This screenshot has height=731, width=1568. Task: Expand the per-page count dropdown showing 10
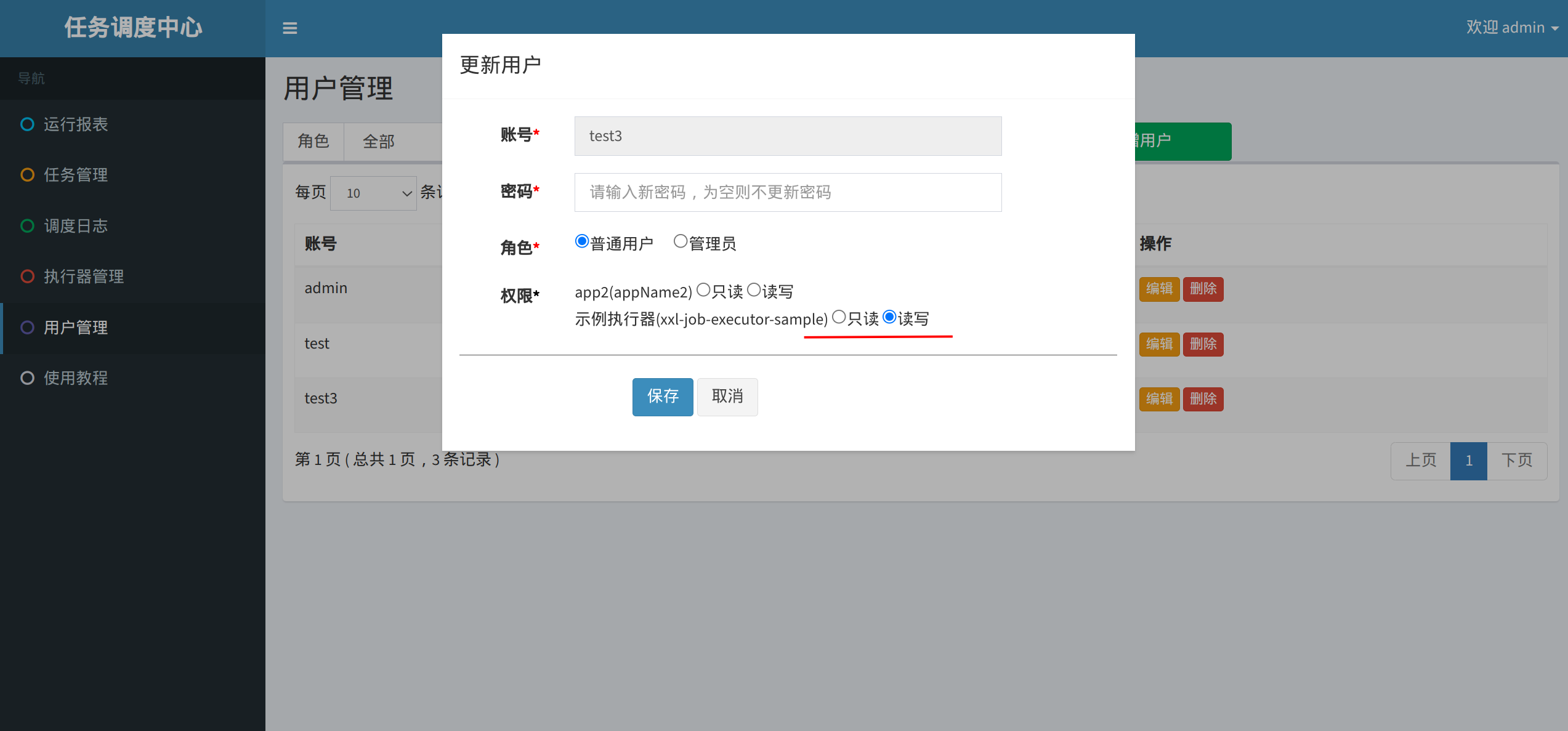[373, 193]
